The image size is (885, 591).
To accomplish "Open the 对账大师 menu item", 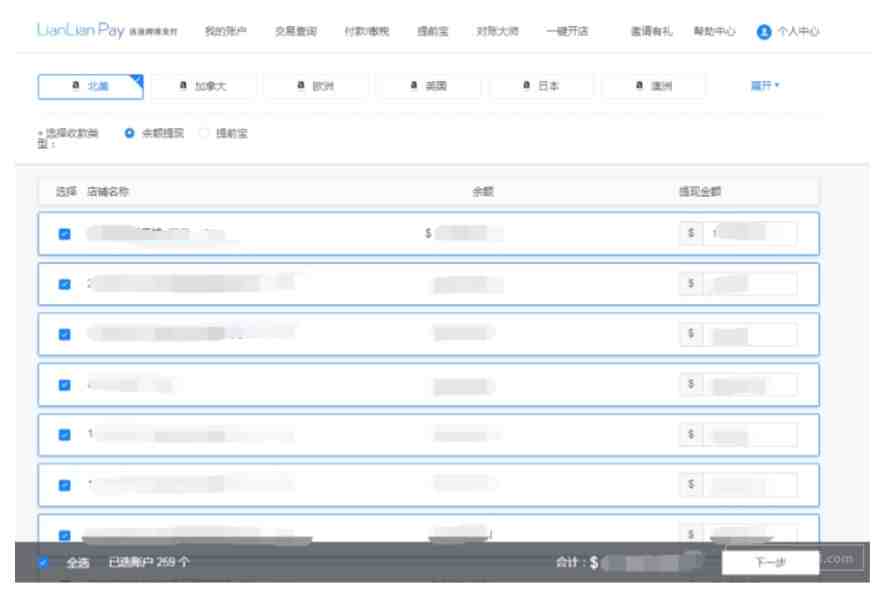I will (x=497, y=31).
